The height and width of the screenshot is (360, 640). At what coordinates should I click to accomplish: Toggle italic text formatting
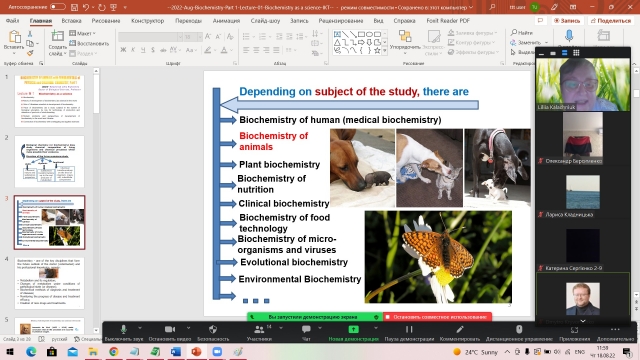pos(133,50)
